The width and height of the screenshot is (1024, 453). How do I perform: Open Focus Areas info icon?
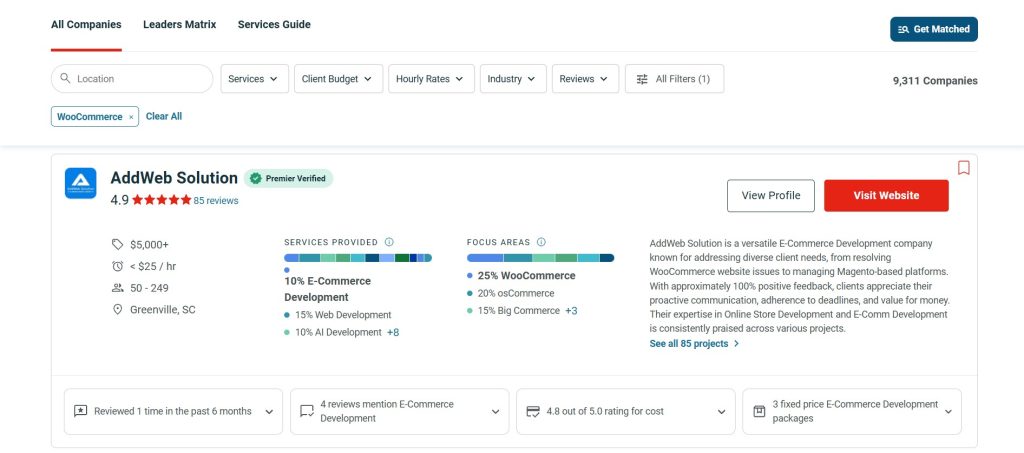[x=541, y=242]
